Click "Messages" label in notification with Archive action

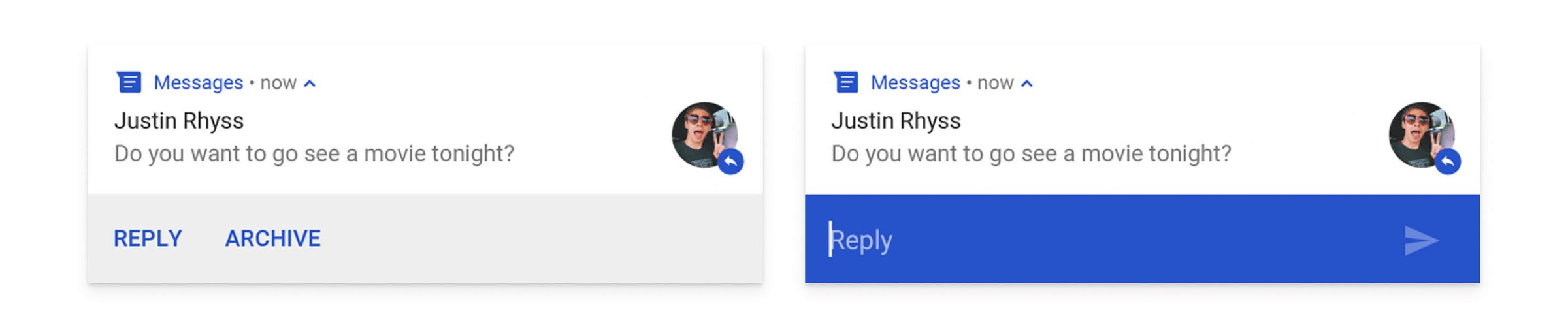pos(198,83)
